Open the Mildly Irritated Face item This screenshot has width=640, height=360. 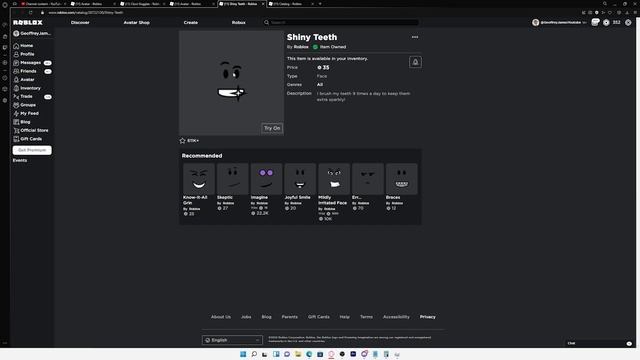click(334, 179)
